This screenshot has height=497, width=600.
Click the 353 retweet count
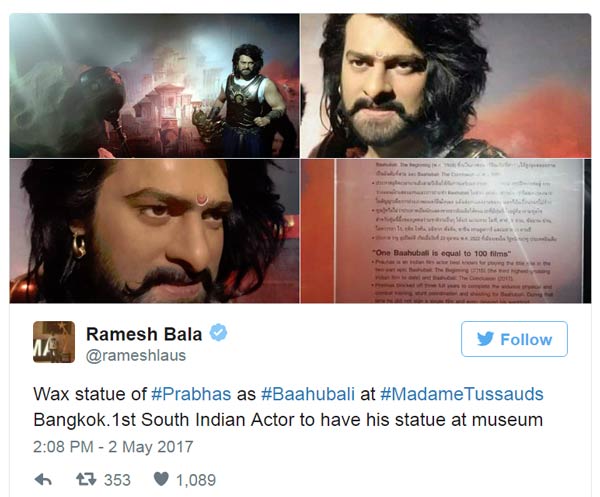click(117, 480)
